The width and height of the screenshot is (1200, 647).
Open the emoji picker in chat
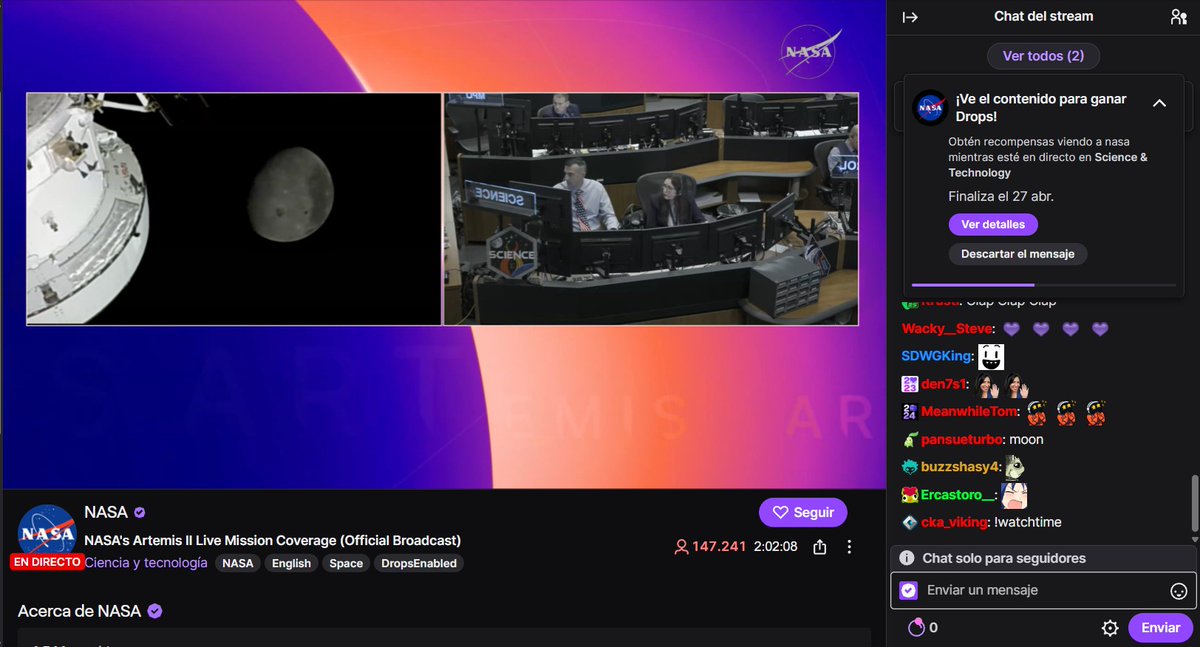point(1179,591)
